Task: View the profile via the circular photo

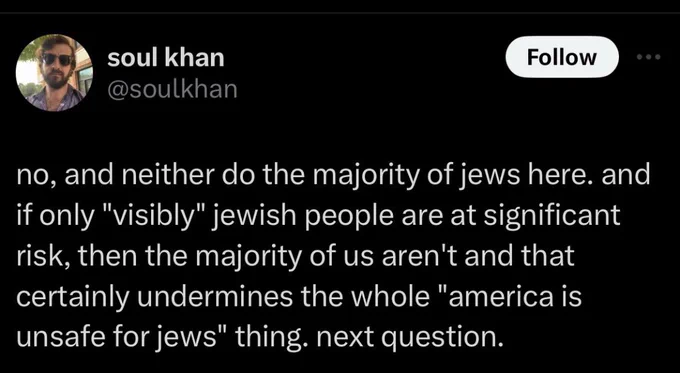Action: pos(54,72)
